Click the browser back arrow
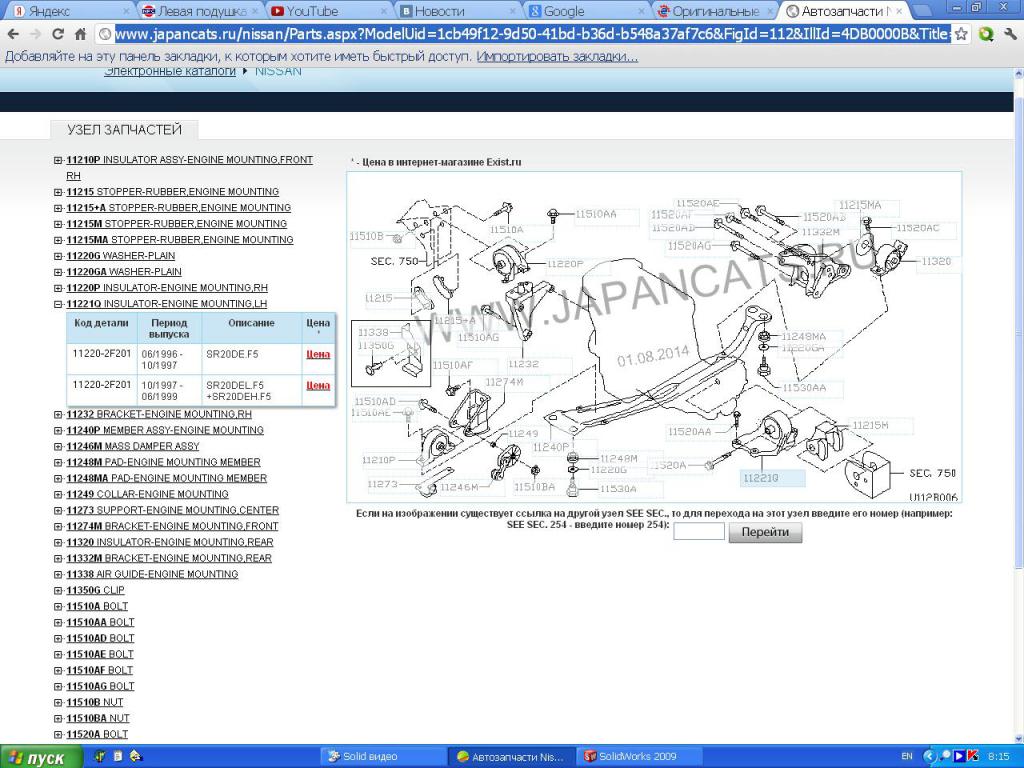This screenshot has width=1024, height=768. (13, 34)
